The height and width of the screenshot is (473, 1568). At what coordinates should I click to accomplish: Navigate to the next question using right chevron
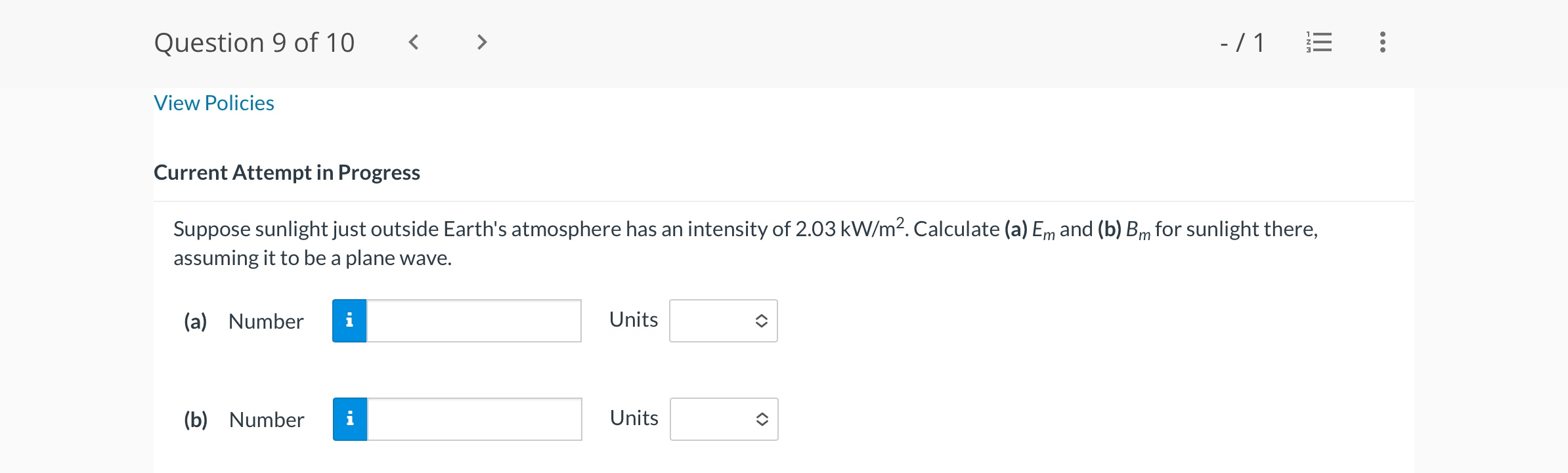(x=481, y=42)
